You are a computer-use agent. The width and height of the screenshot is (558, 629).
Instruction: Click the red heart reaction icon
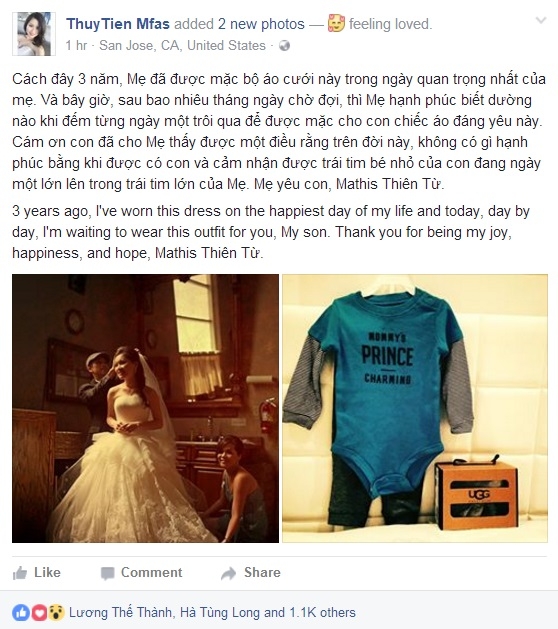tap(39, 613)
